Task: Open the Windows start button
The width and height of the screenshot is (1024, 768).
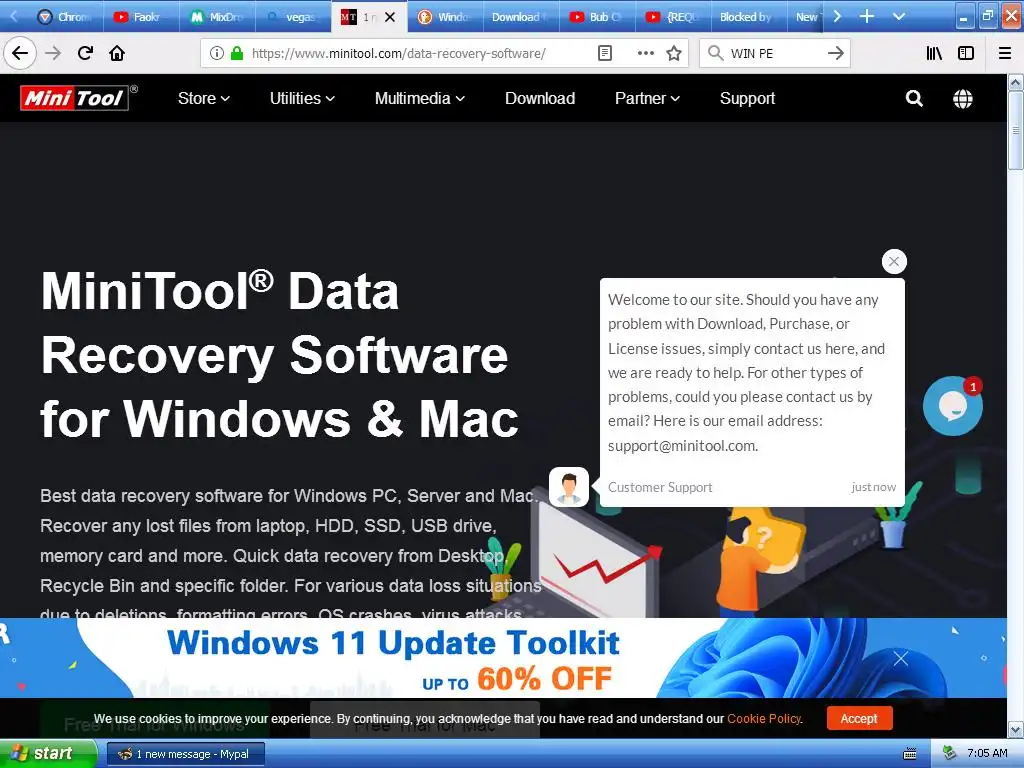Action: tap(48, 753)
